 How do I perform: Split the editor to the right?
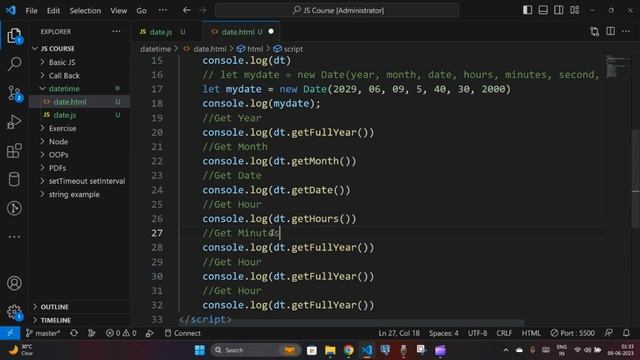(610, 31)
